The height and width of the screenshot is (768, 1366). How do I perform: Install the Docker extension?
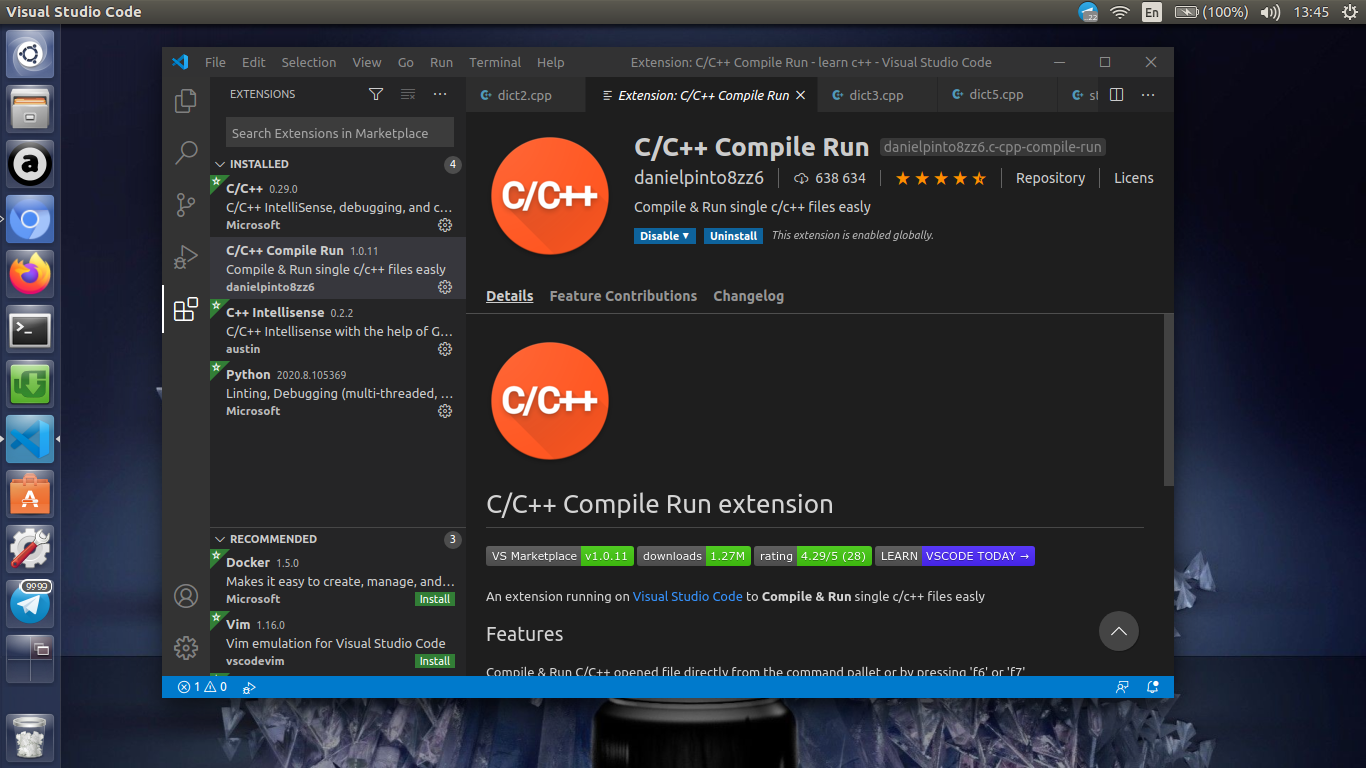coord(435,599)
